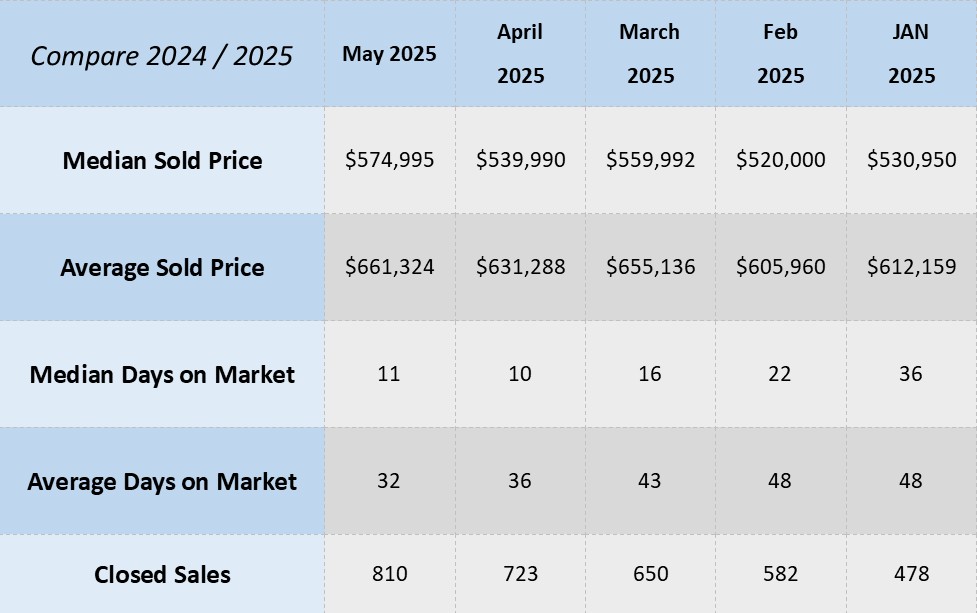Select the Feb 2025 column header
This screenshot has width=977, height=613.
coord(780,54)
